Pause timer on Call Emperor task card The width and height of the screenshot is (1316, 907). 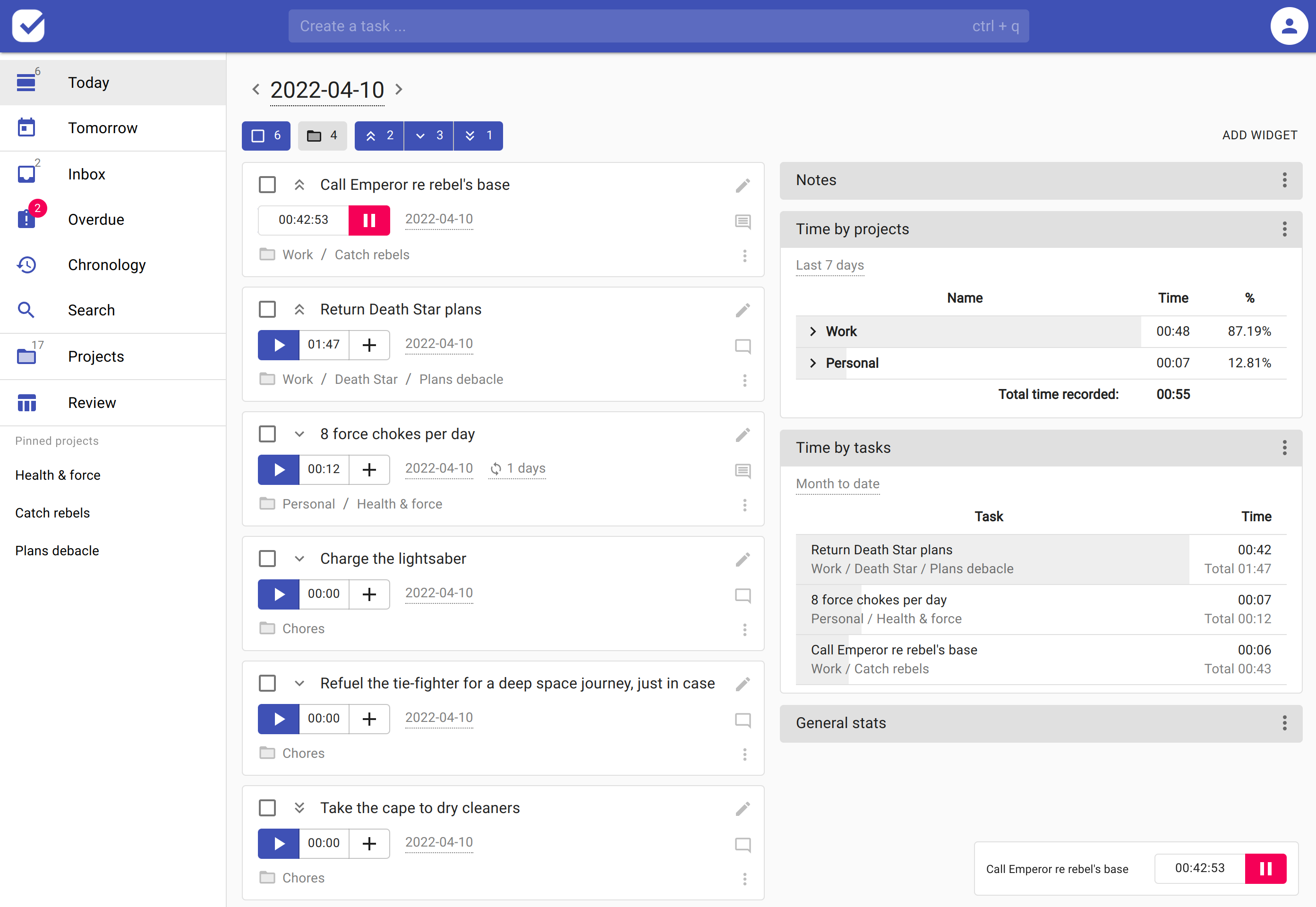pyautogui.click(x=369, y=220)
